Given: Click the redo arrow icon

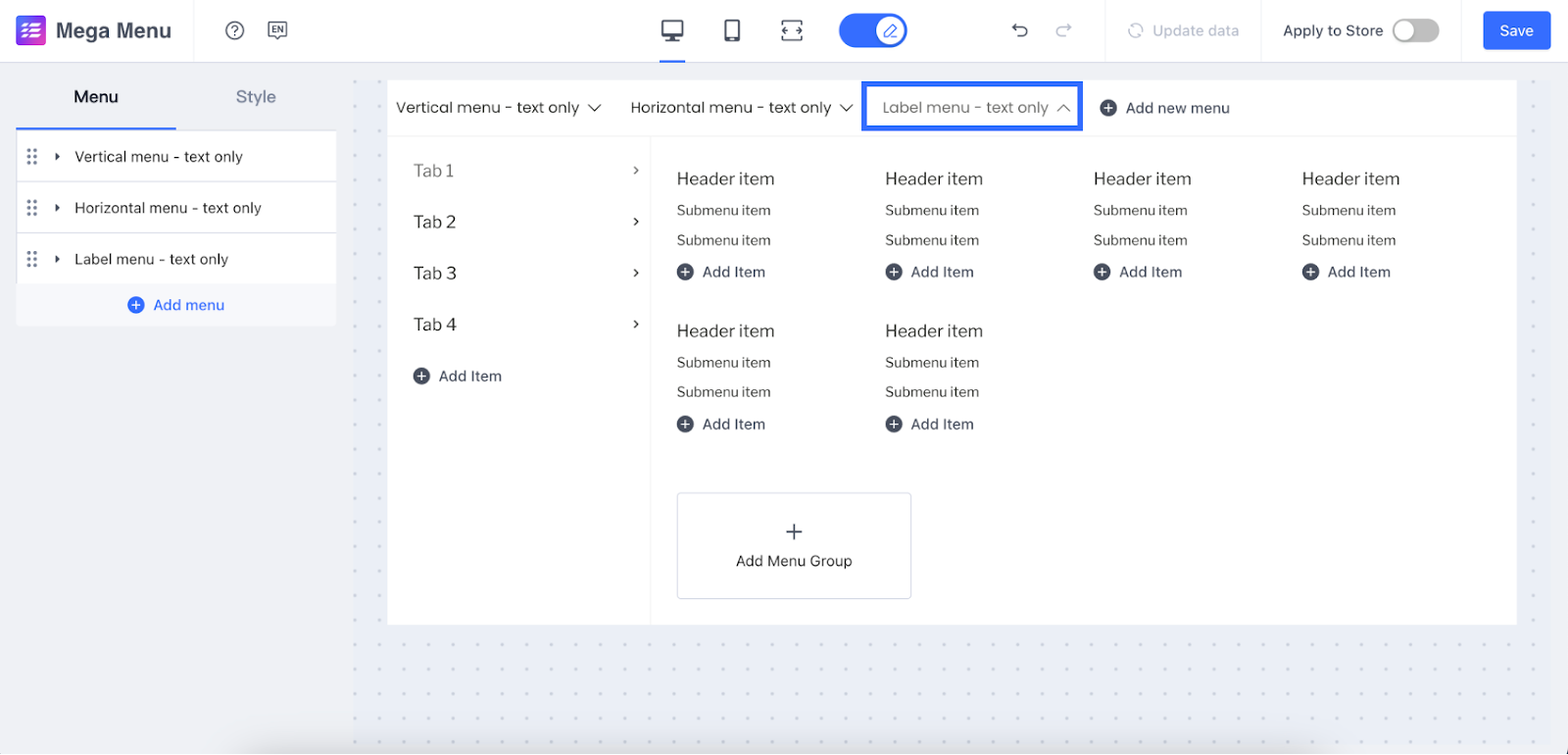Looking at the screenshot, I should pyautogui.click(x=1063, y=30).
